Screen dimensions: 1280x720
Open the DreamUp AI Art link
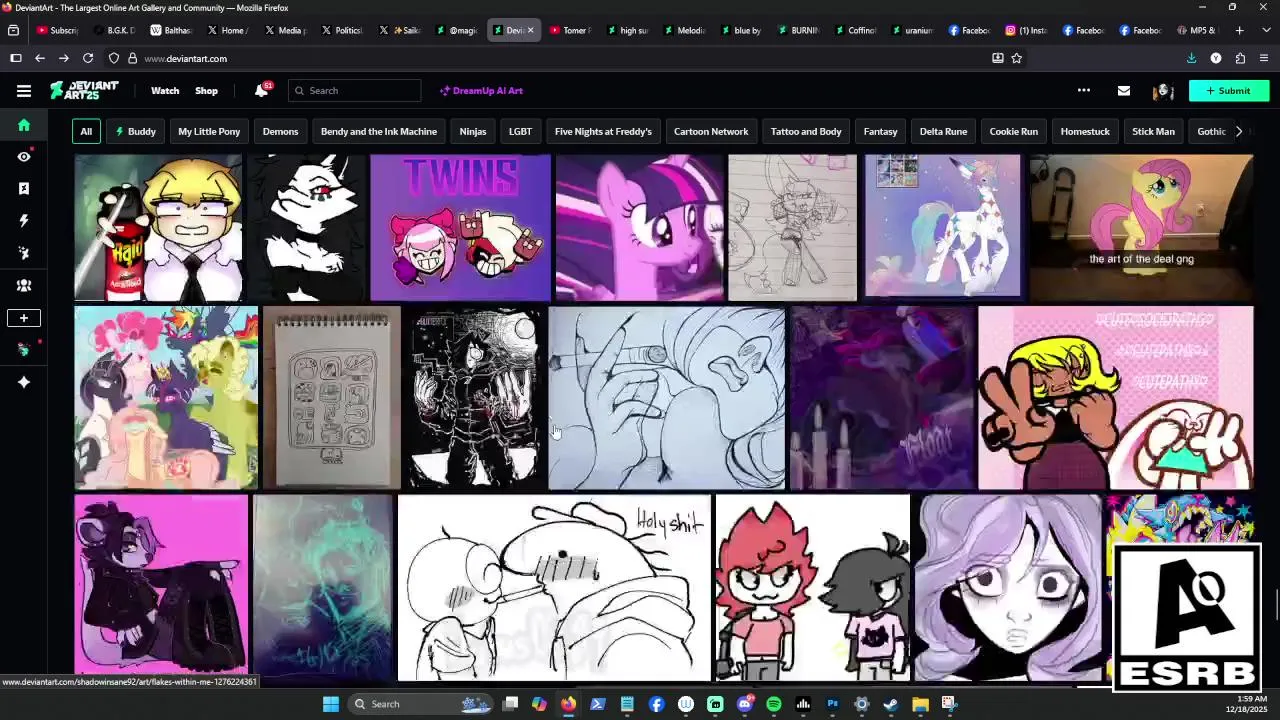click(481, 91)
